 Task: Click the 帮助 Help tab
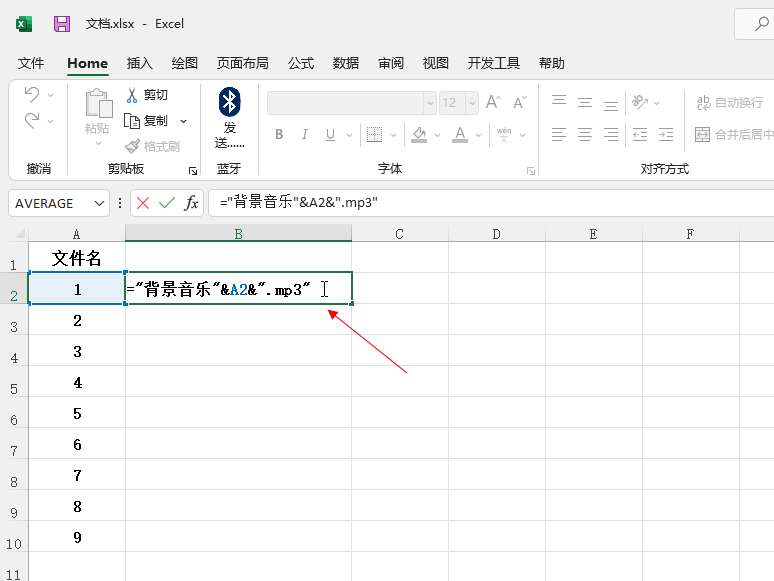pyautogui.click(x=551, y=63)
